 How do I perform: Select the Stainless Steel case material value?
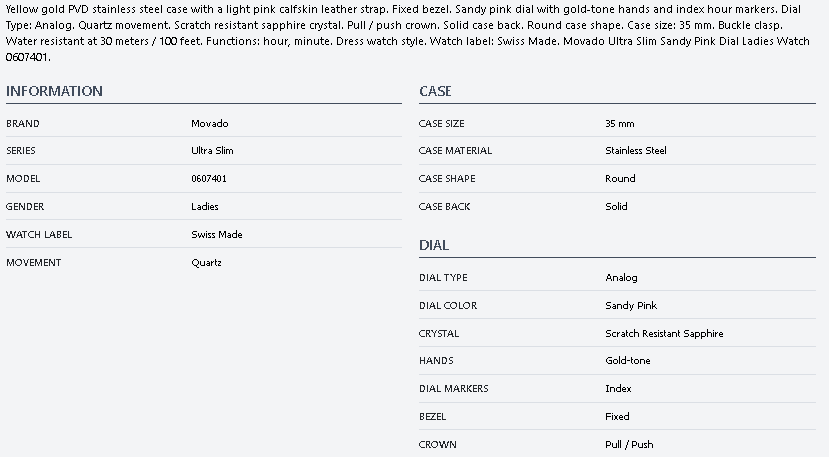click(x=636, y=151)
